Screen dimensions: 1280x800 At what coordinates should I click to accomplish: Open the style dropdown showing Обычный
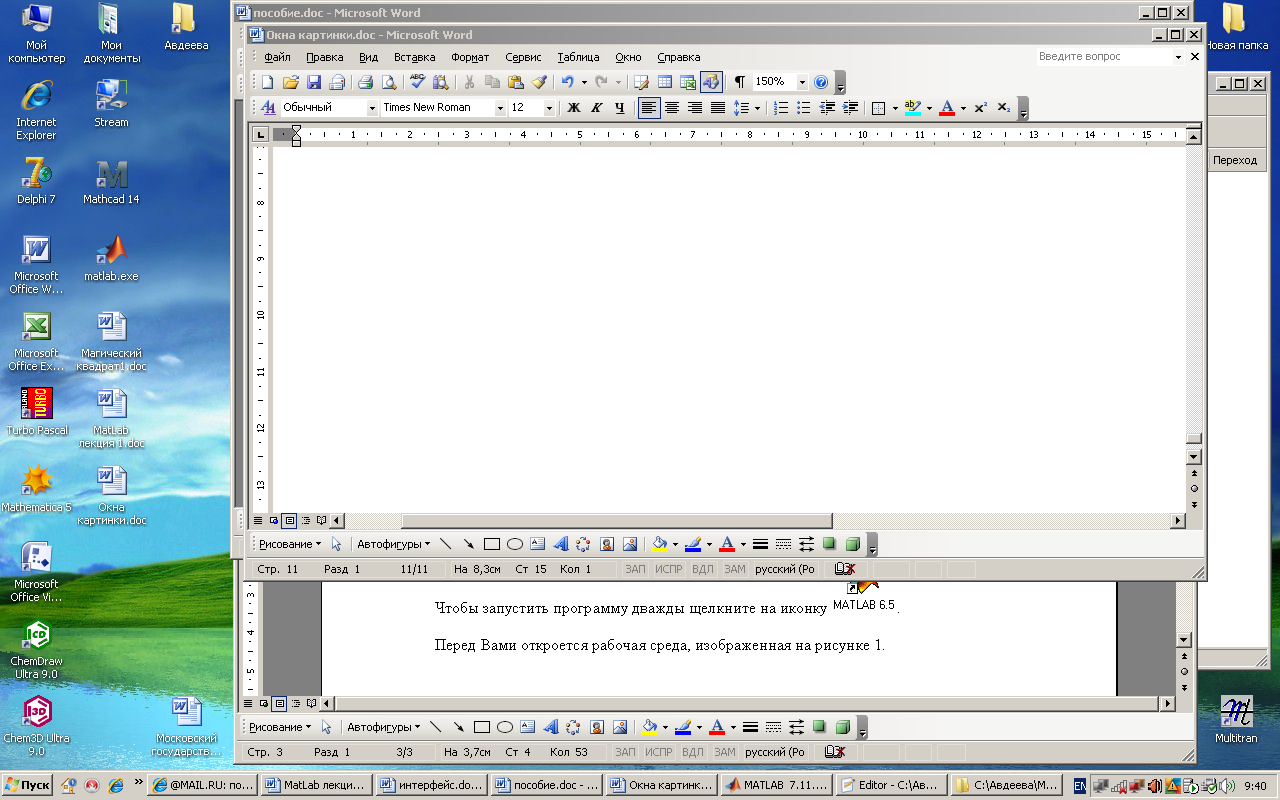(373, 107)
